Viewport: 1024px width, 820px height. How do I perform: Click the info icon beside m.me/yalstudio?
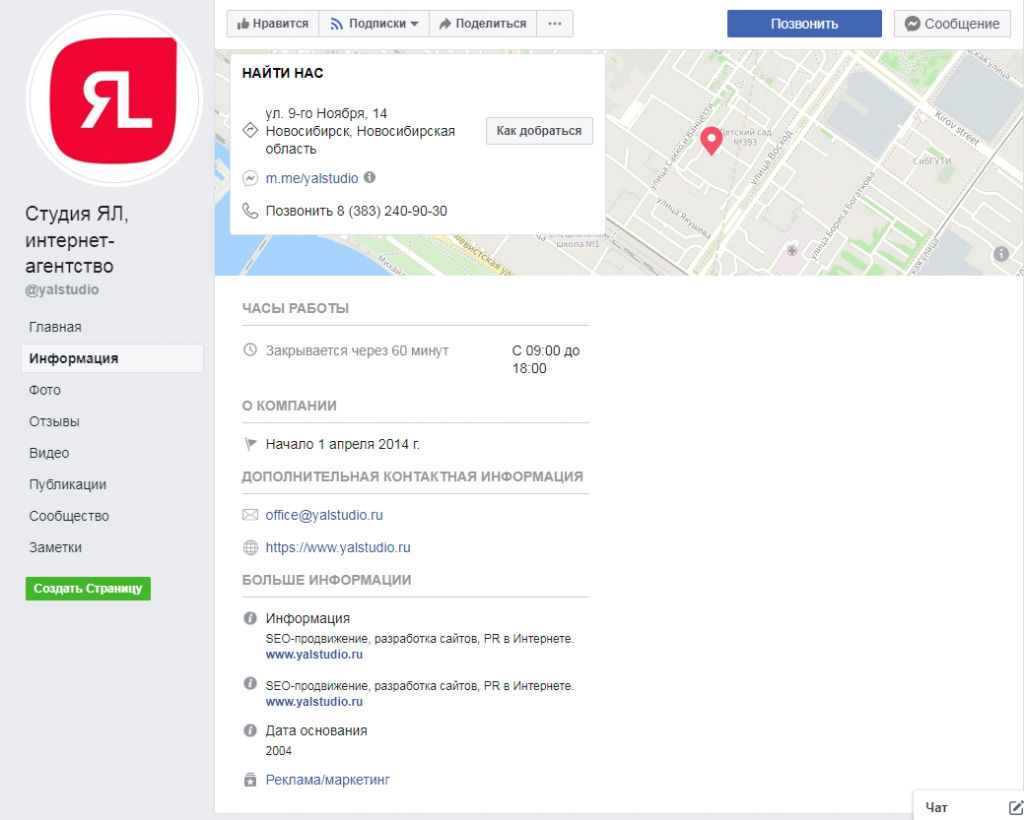pyautogui.click(x=370, y=177)
